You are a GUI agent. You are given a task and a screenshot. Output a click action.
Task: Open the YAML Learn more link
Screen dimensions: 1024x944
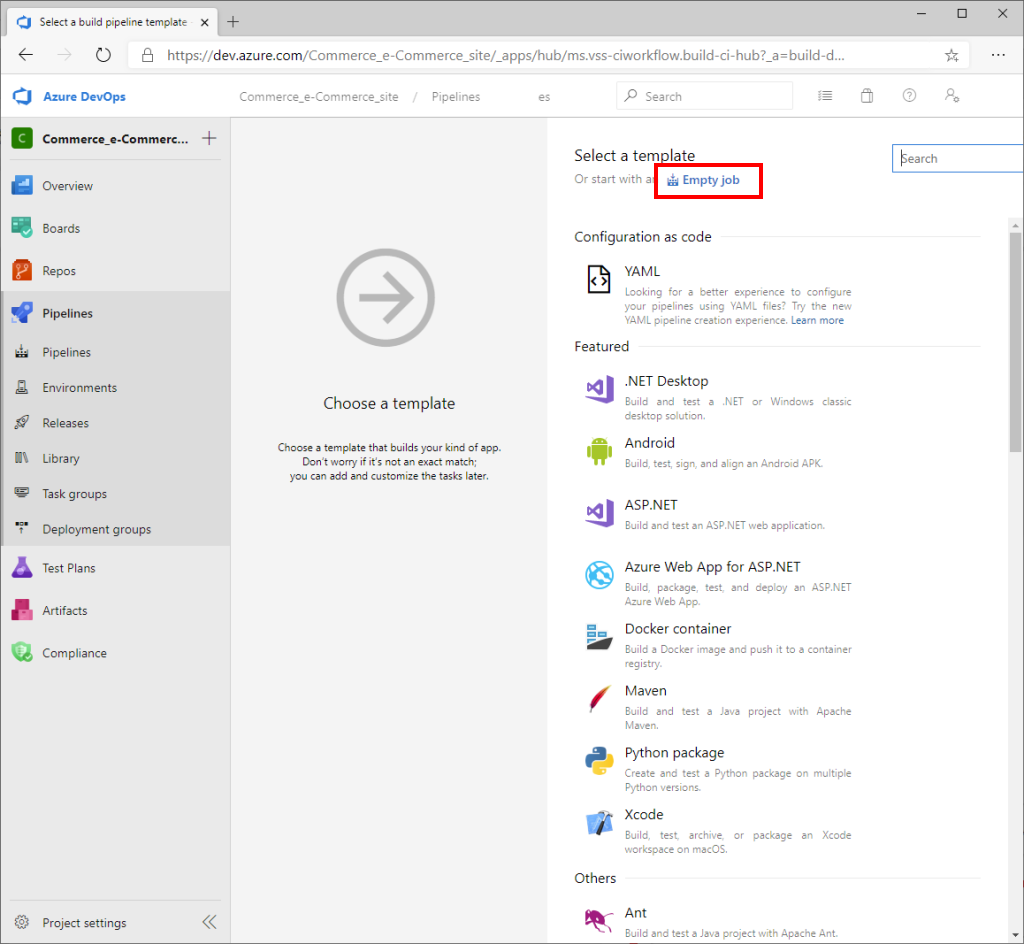point(818,320)
